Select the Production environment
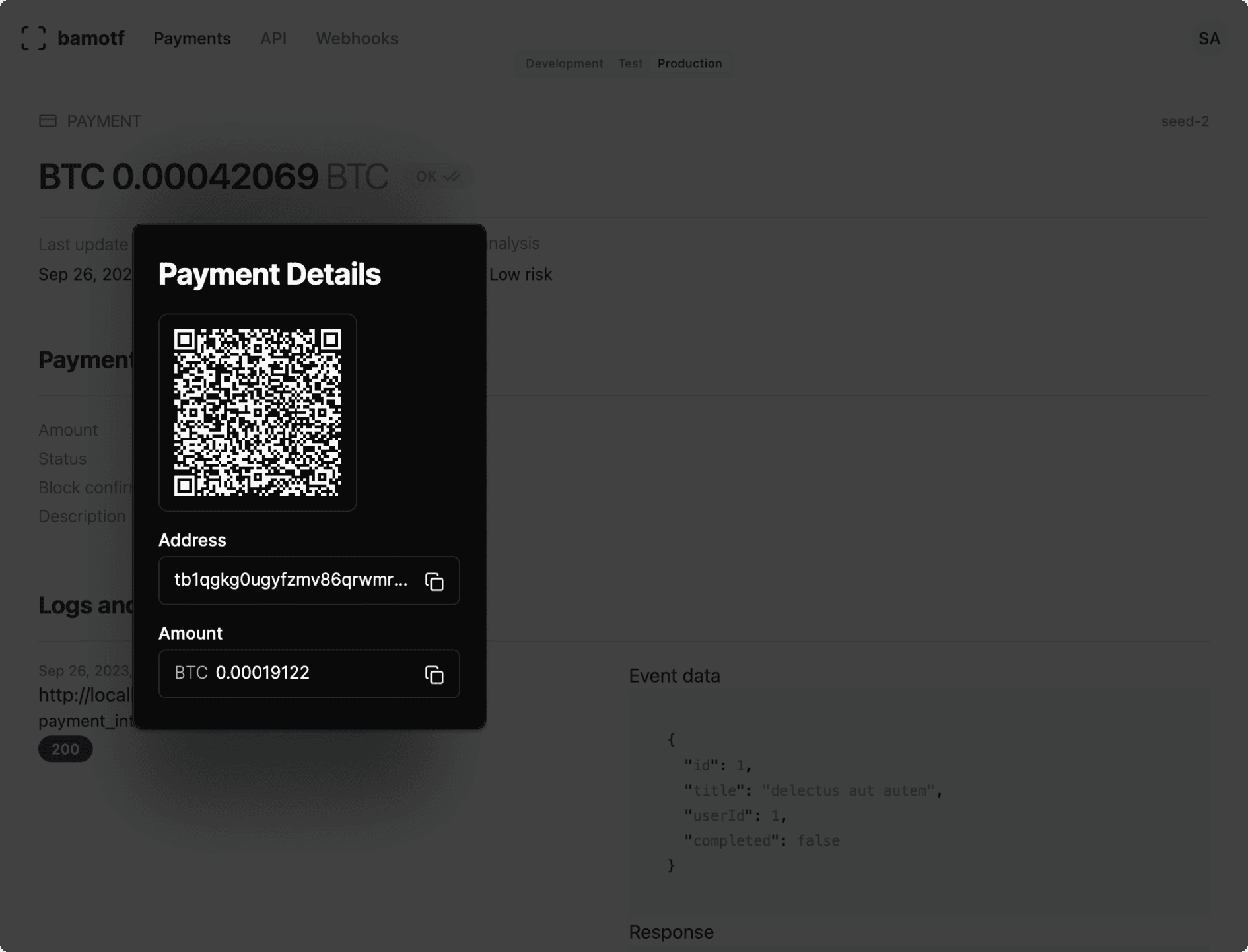Viewport: 1248px width, 952px height. click(x=689, y=63)
